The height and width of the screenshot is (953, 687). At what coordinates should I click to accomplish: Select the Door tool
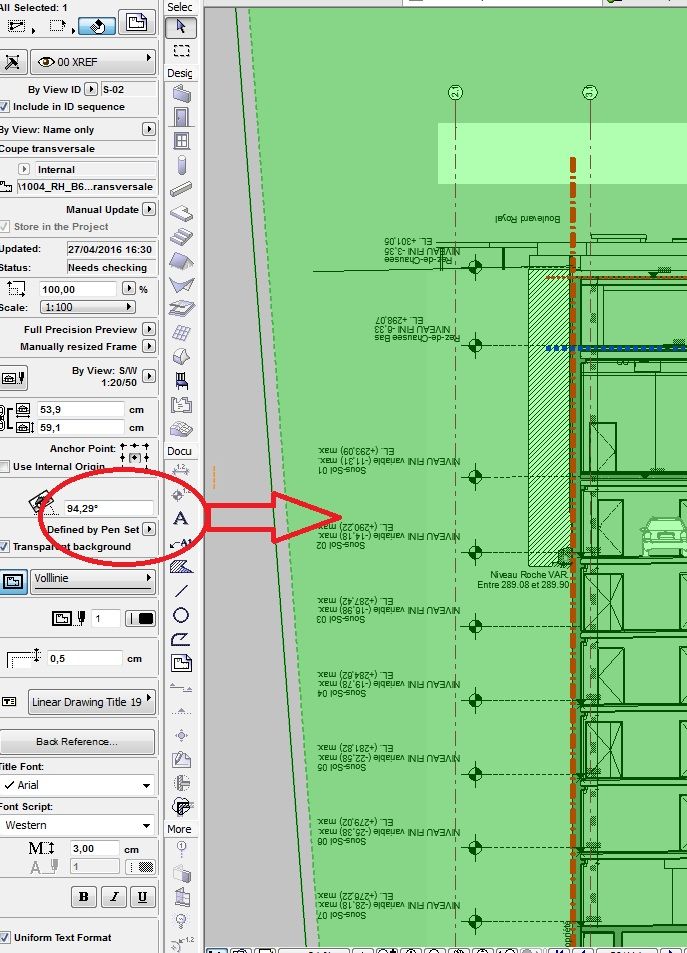[x=181, y=117]
